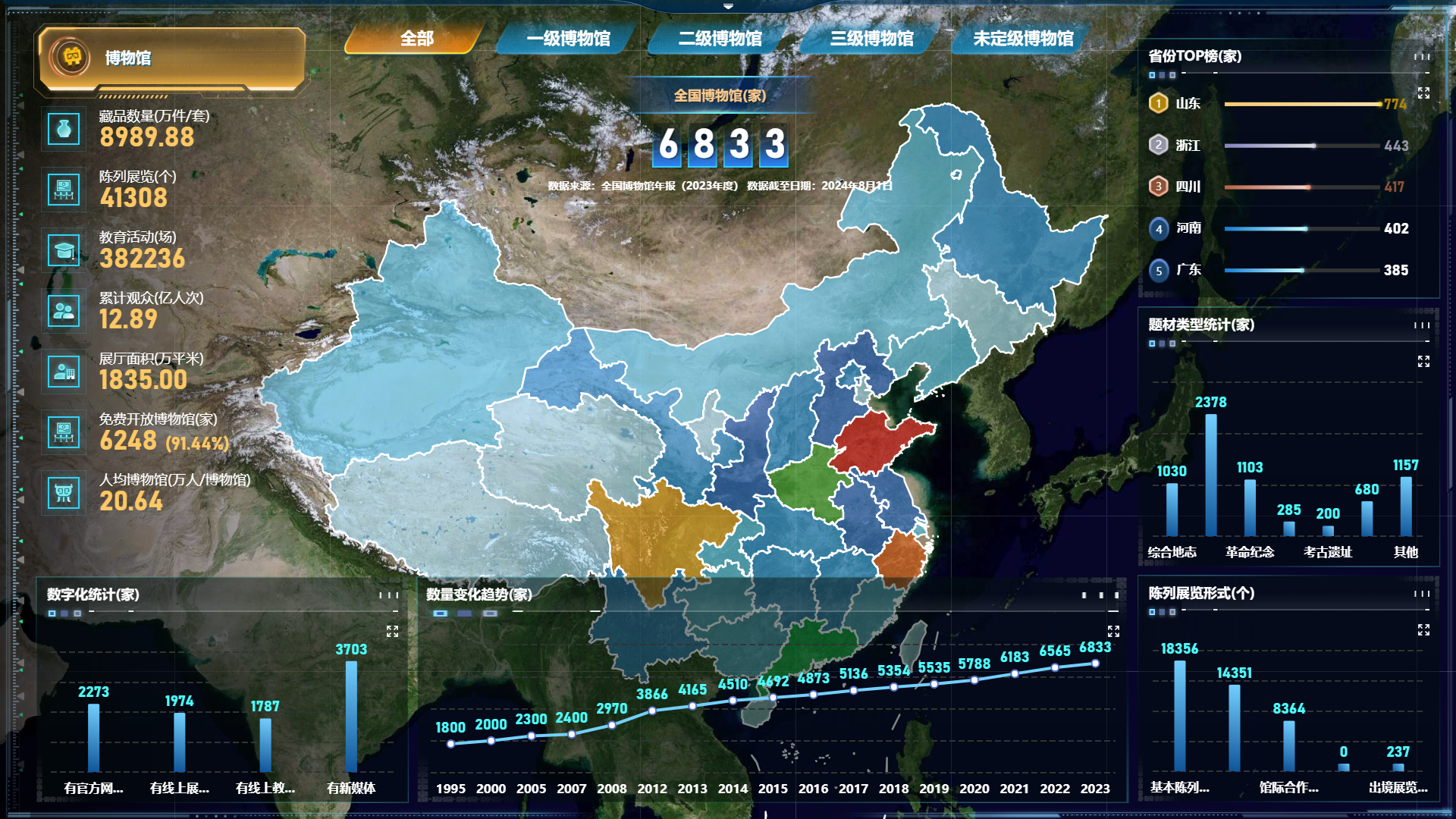Expand the 数字化统计 chart to fullscreen
The image size is (1456, 819).
392,631
